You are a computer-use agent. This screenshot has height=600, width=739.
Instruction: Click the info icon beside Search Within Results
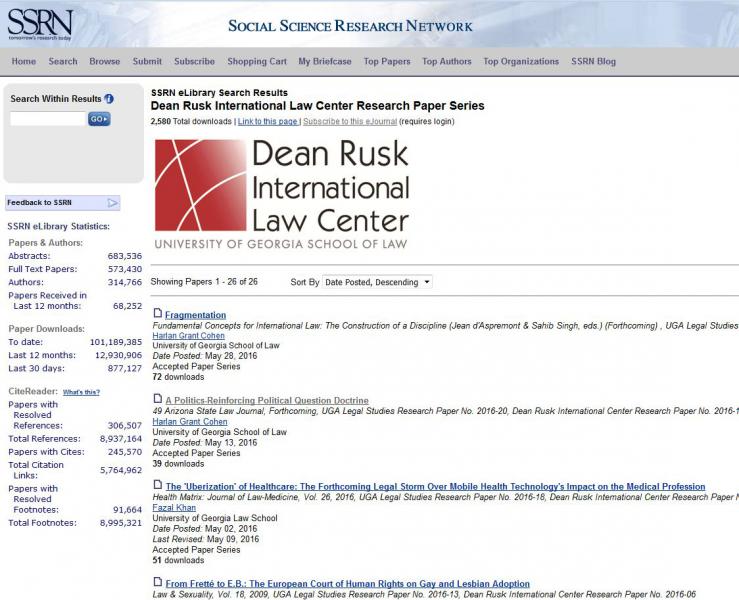click(x=109, y=99)
